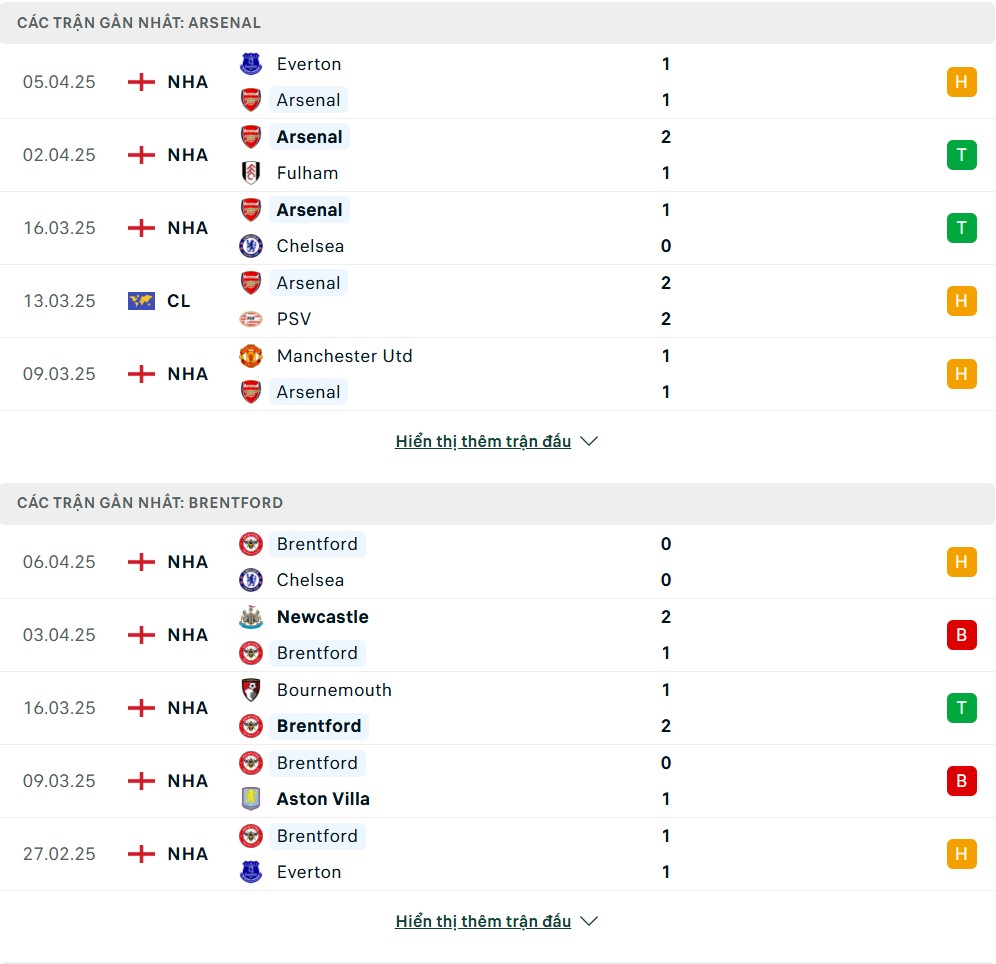
Task: Click the Fulham club crest
Action: coord(251,173)
